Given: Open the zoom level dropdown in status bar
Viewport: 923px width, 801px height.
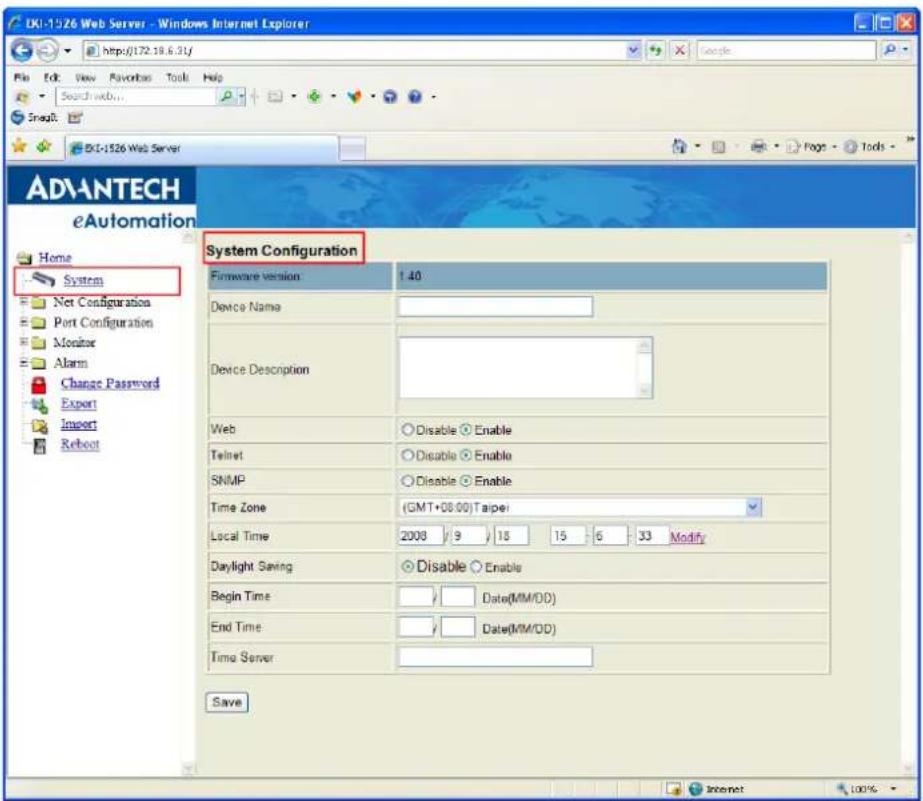Looking at the screenshot, I should (894, 789).
